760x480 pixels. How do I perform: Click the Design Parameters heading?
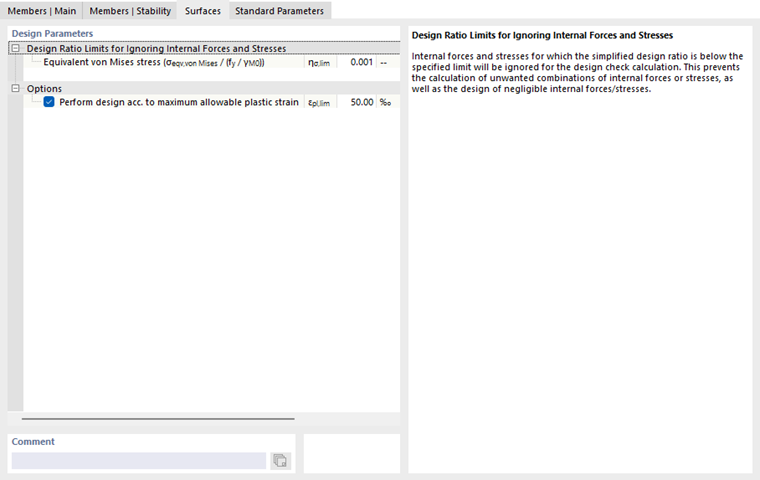52,33
